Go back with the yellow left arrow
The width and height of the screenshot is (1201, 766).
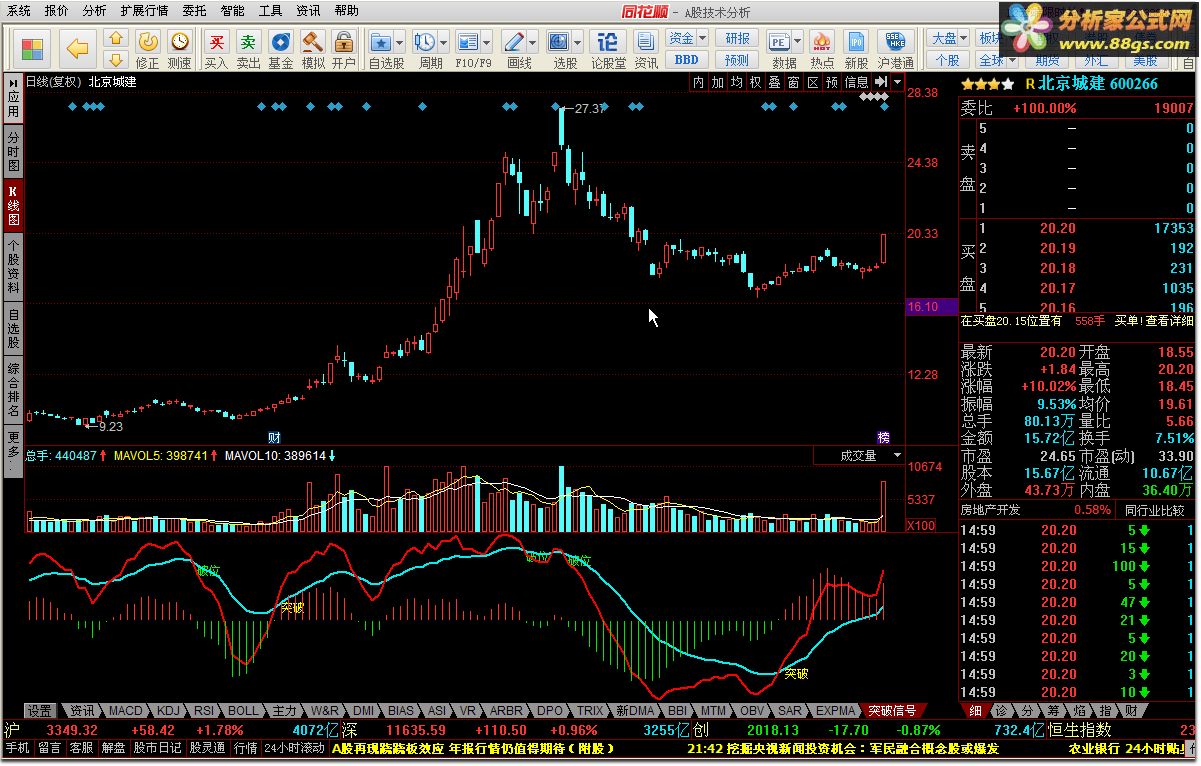tap(77, 48)
